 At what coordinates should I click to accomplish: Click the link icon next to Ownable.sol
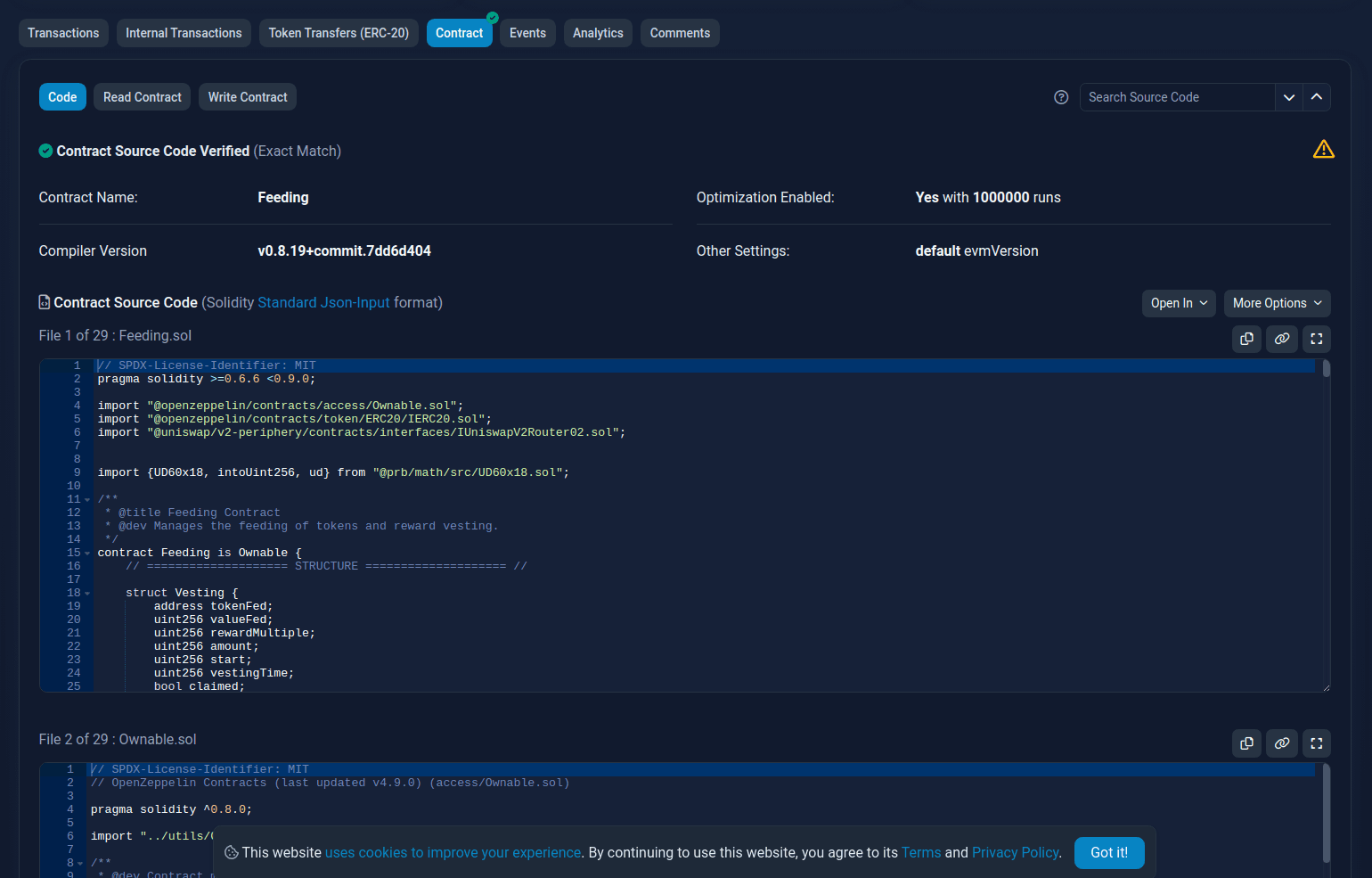coord(1282,743)
